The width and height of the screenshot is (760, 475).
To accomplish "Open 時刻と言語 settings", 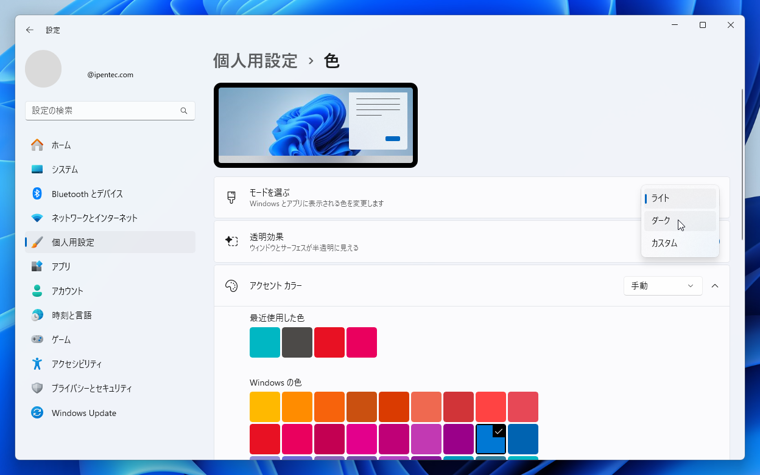I will tap(110, 315).
